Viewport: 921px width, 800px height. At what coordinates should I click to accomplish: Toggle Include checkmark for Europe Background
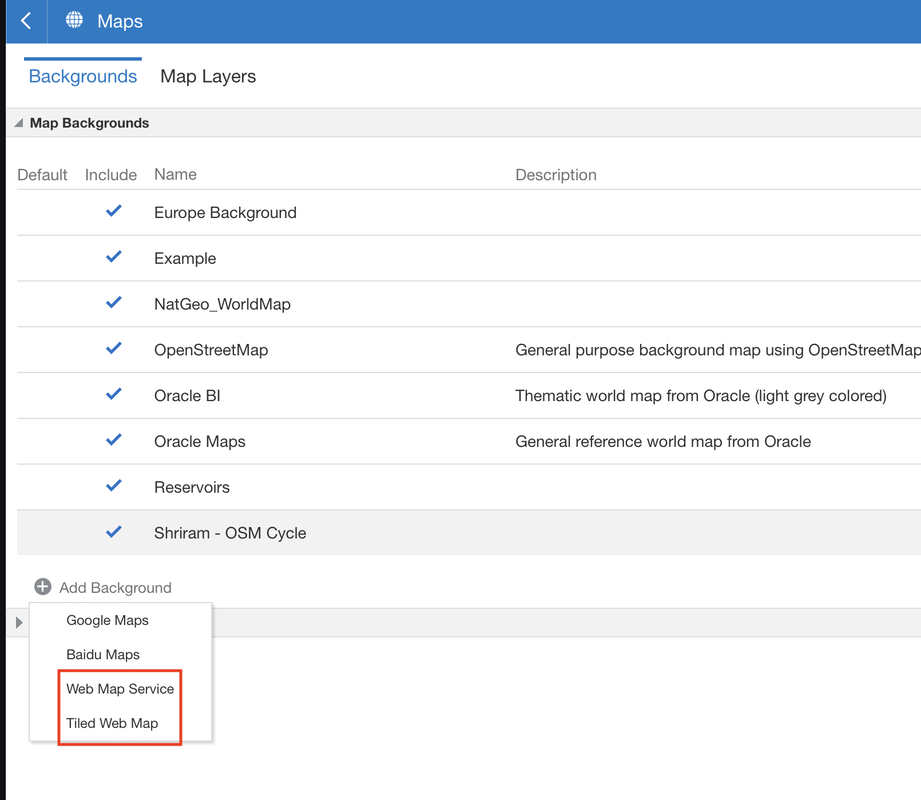113,211
